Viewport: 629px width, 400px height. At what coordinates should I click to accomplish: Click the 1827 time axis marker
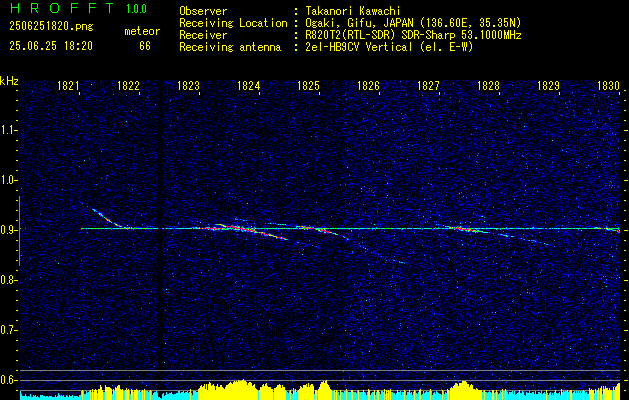click(428, 86)
